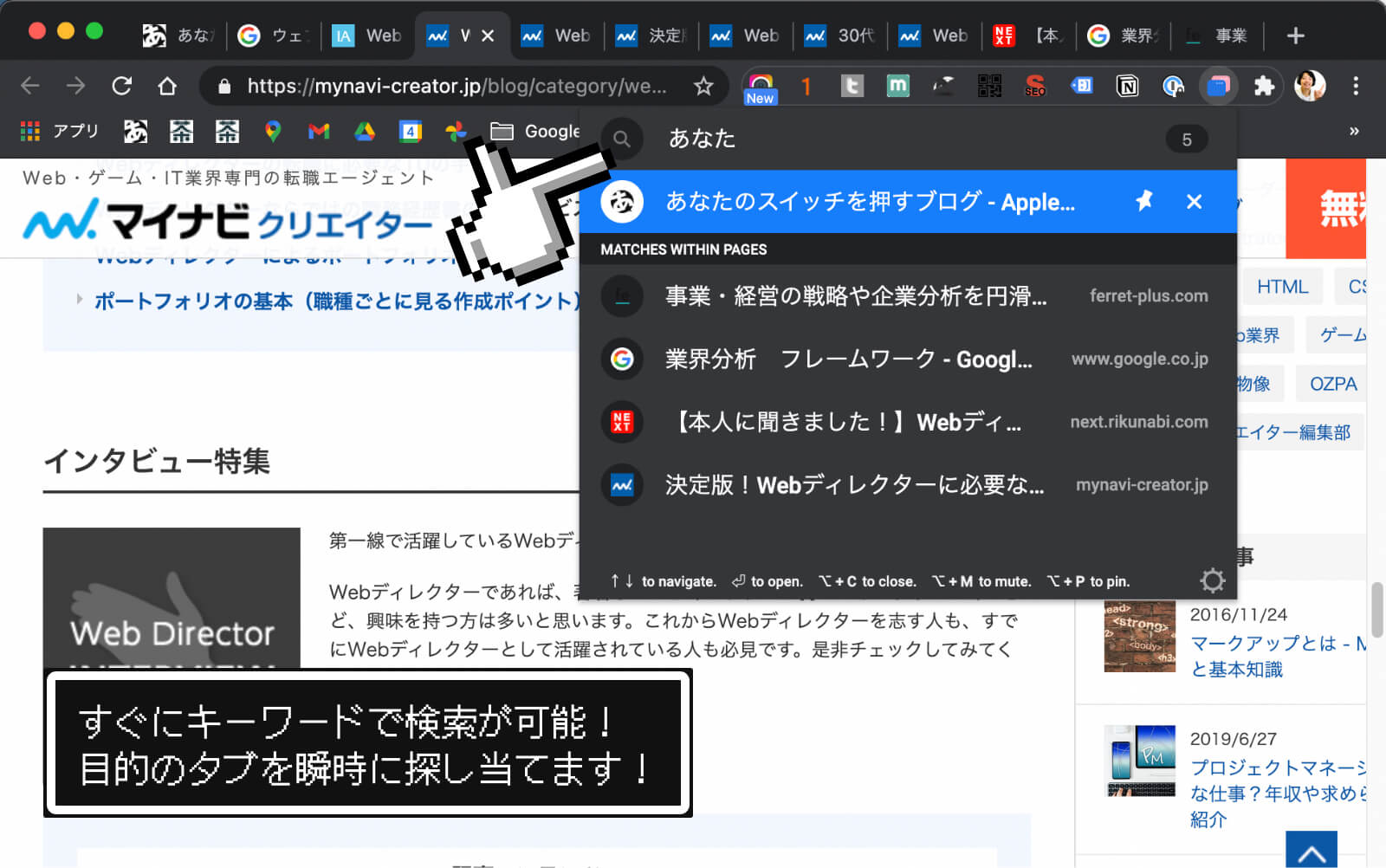Close the currently active tab
1386x868 pixels.
pos(488,36)
